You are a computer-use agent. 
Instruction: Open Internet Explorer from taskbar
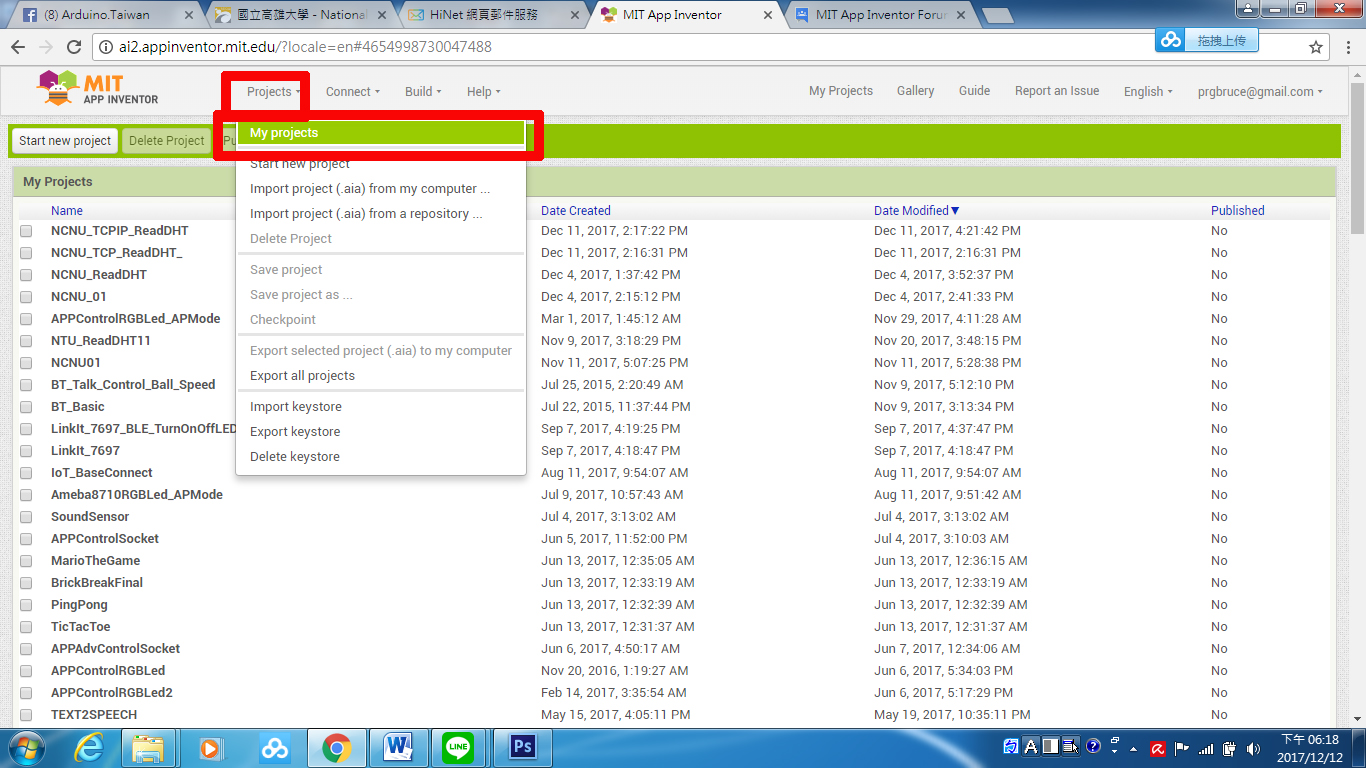pyautogui.click(x=89, y=747)
